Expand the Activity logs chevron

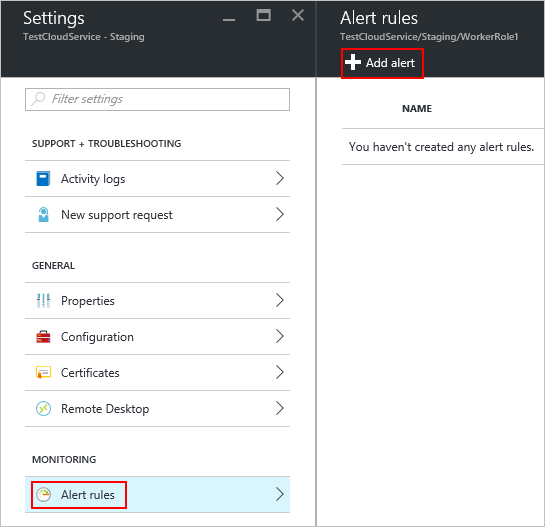coord(280,178)
